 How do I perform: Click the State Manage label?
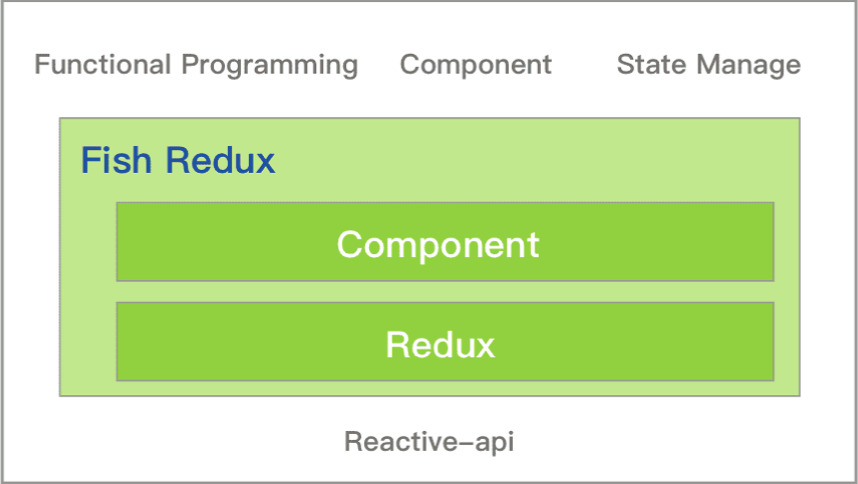tap(708, 65)
